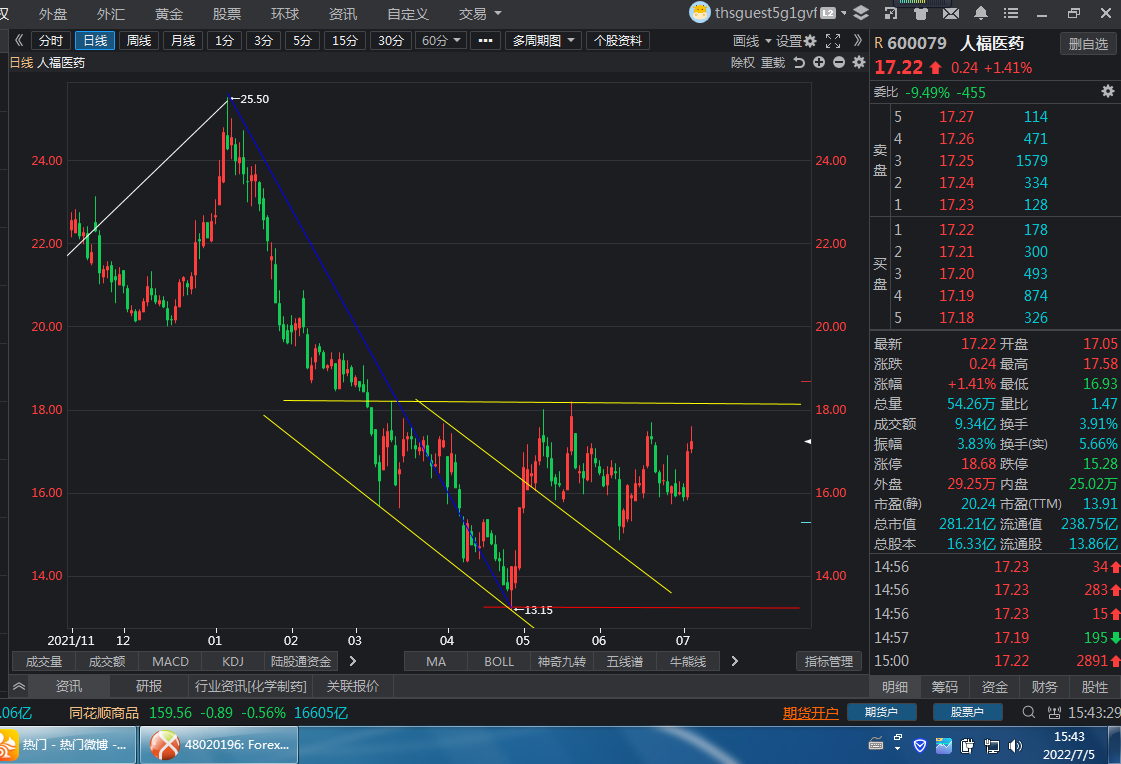Open Forex window in Windows taskbar
The height and width of the screenshot is (764, 1121).
219,745
